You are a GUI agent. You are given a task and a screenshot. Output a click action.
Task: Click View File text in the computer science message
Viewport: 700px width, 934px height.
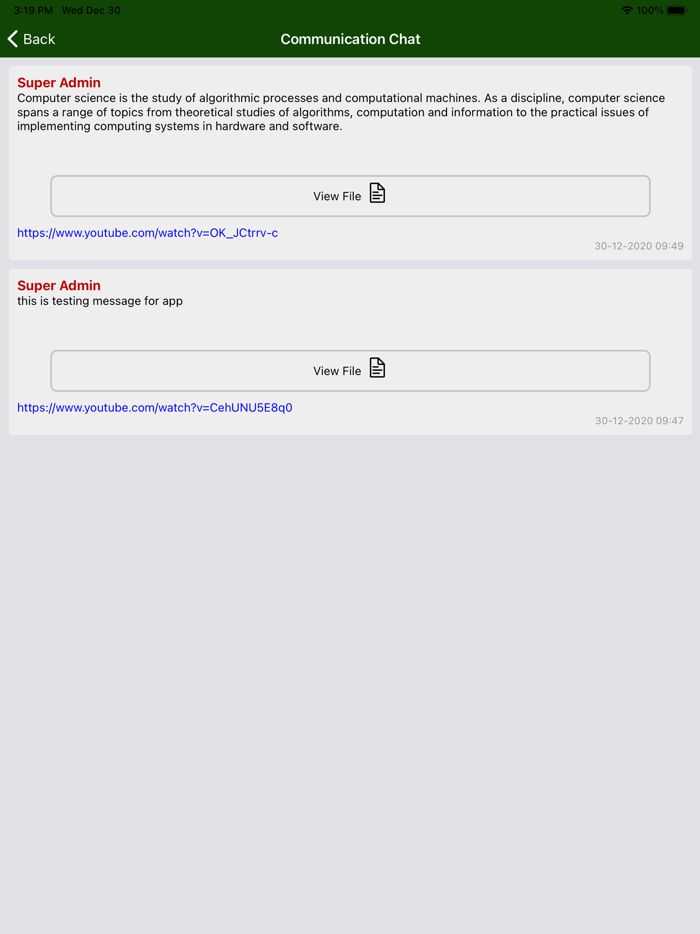click(337, 196)
